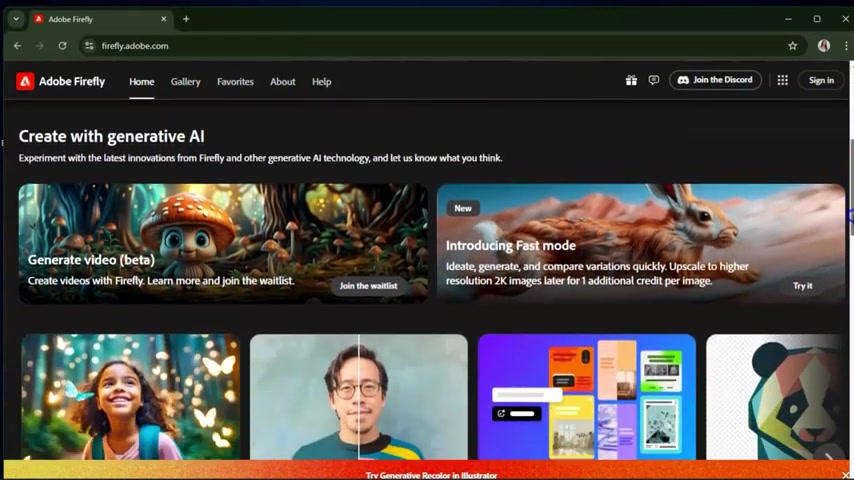The height and width of the screenshot is (480, 854).
Task: Open the Generate video (beta) card
Action: pos(223,244)
